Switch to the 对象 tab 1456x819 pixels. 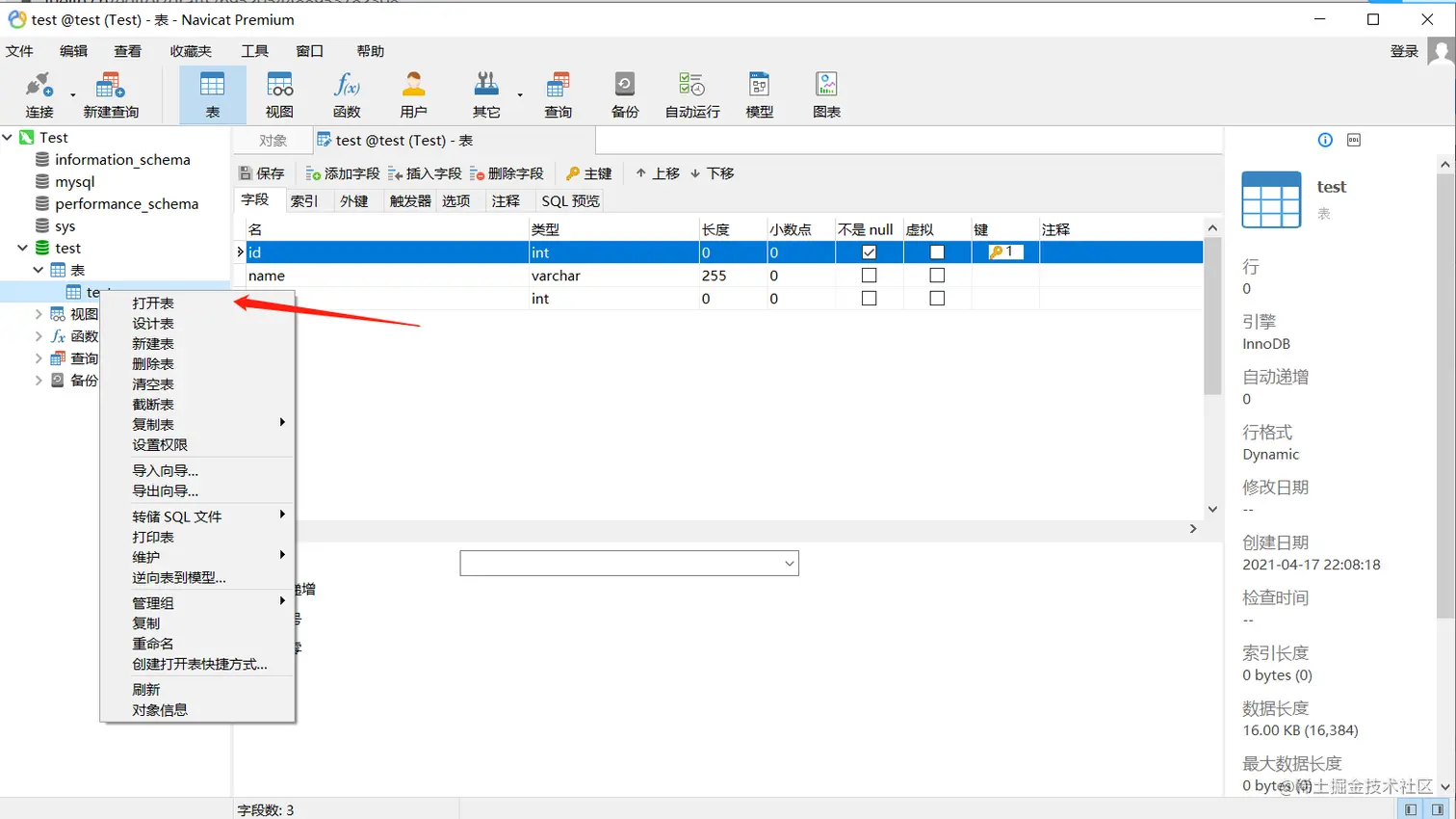[x=273, y=141]
